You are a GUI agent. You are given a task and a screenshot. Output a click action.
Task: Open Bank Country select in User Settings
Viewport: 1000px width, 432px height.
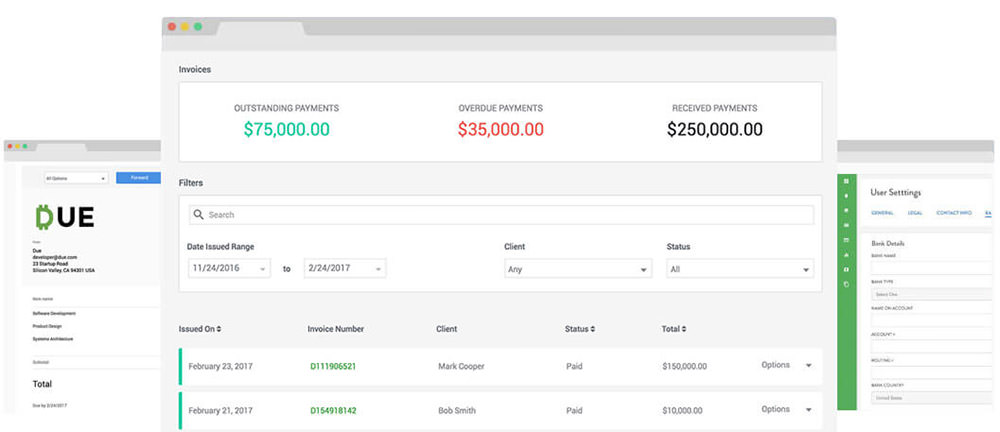tap(932, 398)
